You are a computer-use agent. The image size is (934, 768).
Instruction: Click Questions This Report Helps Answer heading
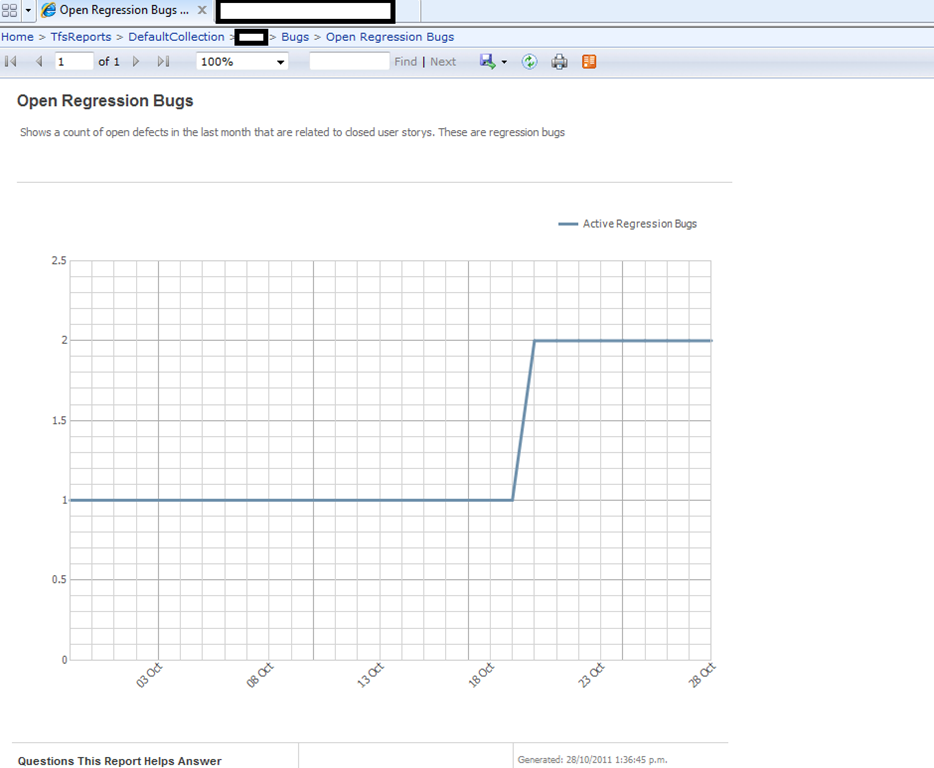(120, 761)
